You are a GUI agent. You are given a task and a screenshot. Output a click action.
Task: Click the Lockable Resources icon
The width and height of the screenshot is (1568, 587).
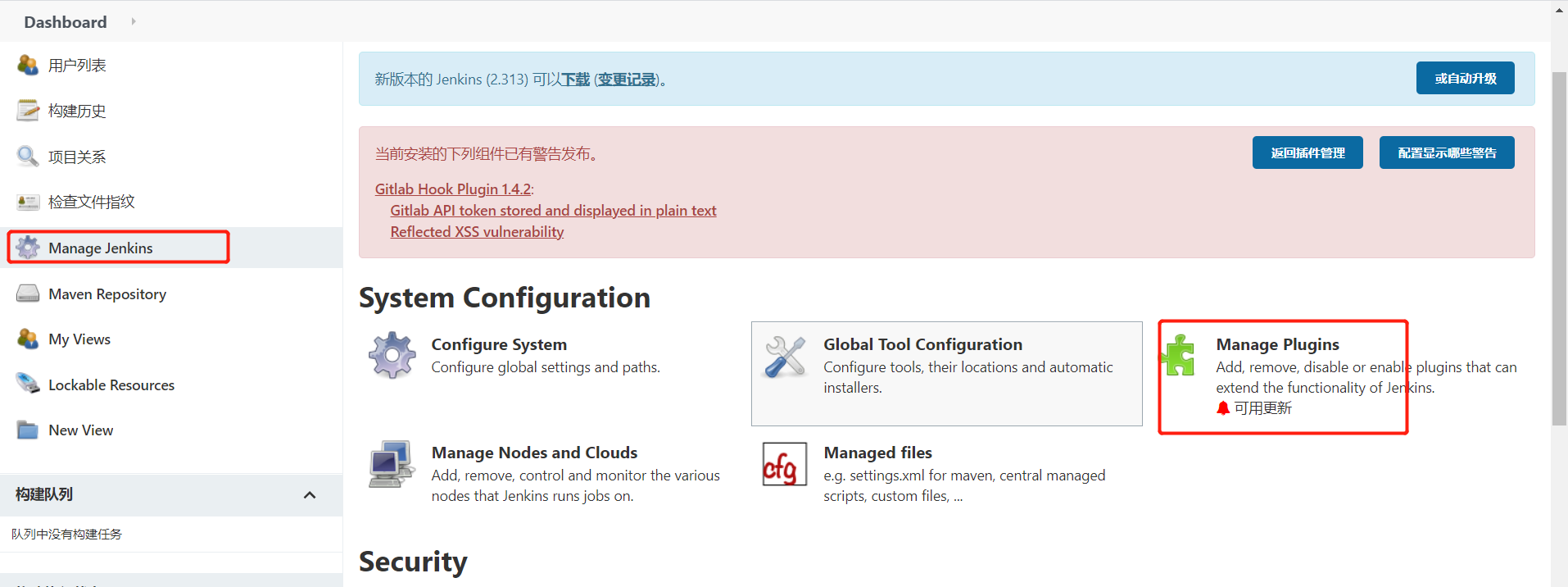[28, 384]
